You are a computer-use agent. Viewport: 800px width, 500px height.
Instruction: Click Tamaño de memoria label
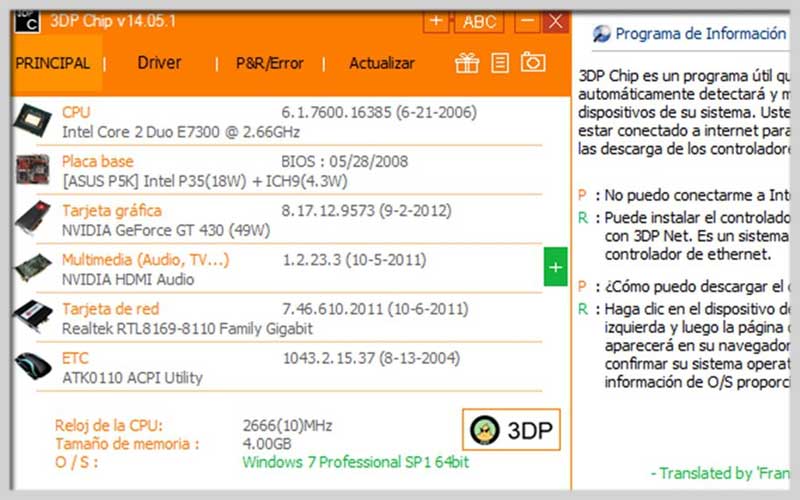click(x=127, y=444)
